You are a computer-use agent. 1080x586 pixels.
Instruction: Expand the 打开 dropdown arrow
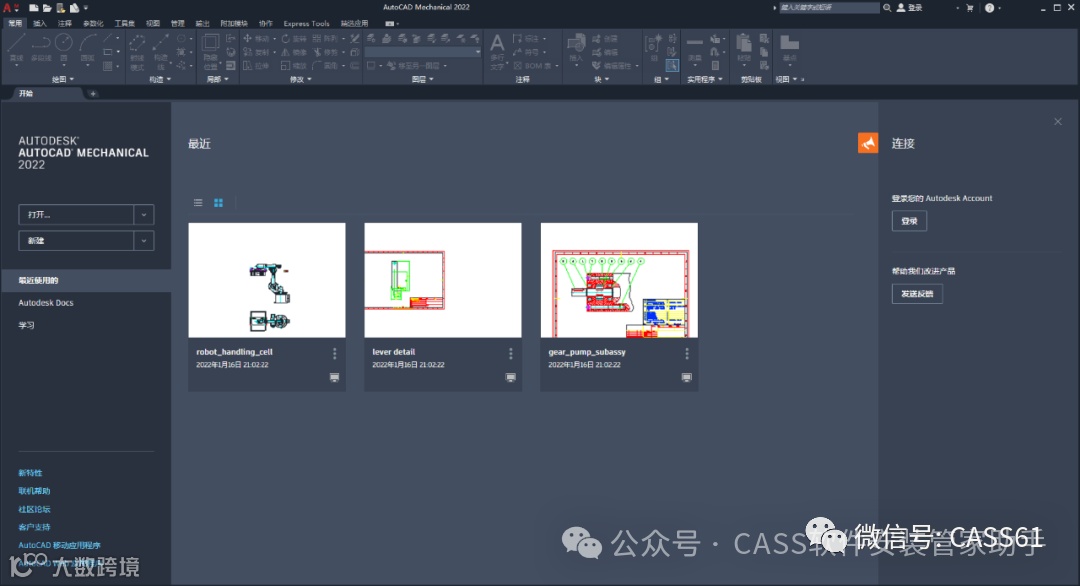tap(144, 215)
